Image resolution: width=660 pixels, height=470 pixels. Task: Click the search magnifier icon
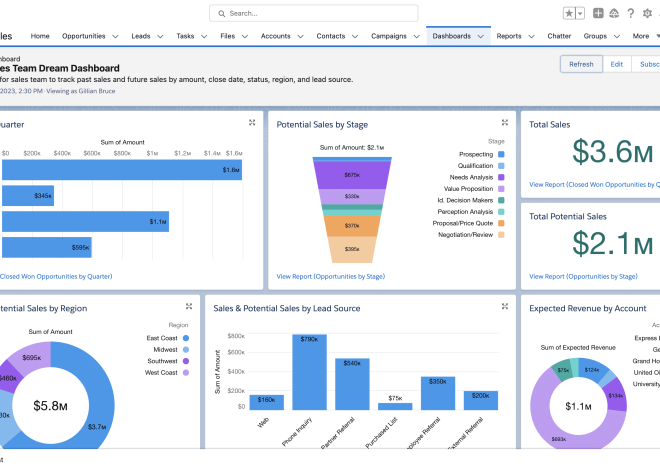click(221, 13)
